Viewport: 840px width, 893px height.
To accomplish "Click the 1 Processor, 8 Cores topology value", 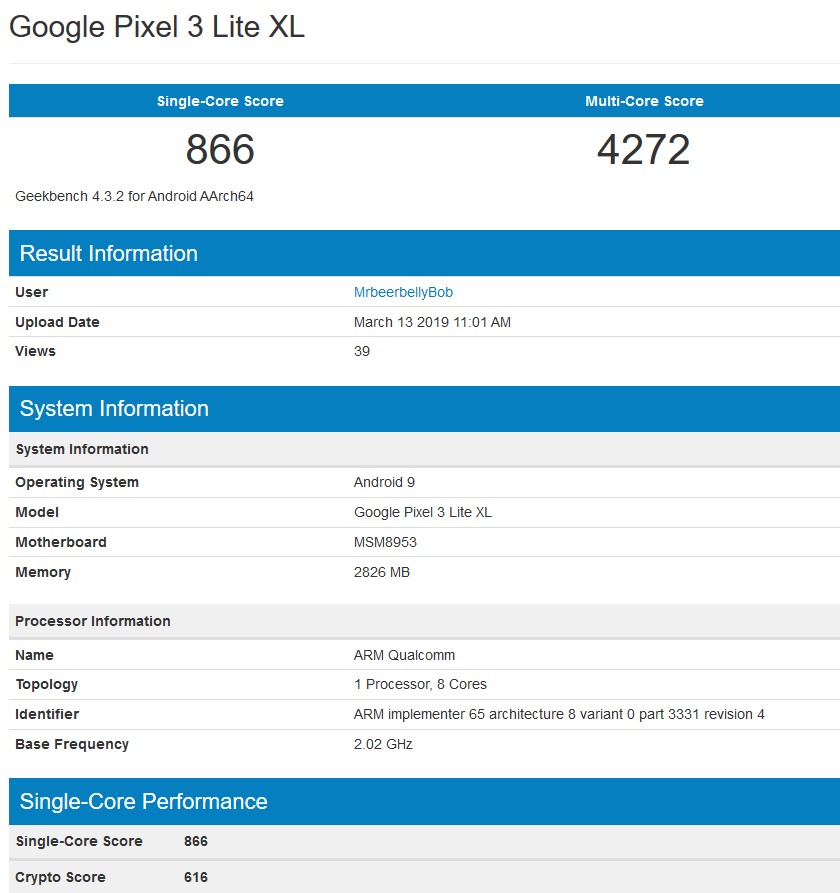I will tap(420, 684).
